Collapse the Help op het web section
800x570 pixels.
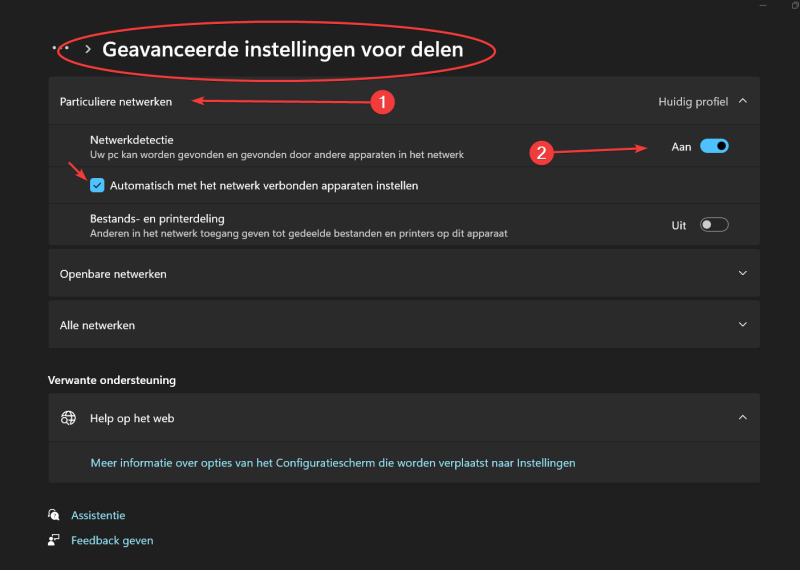click(743, 417)
